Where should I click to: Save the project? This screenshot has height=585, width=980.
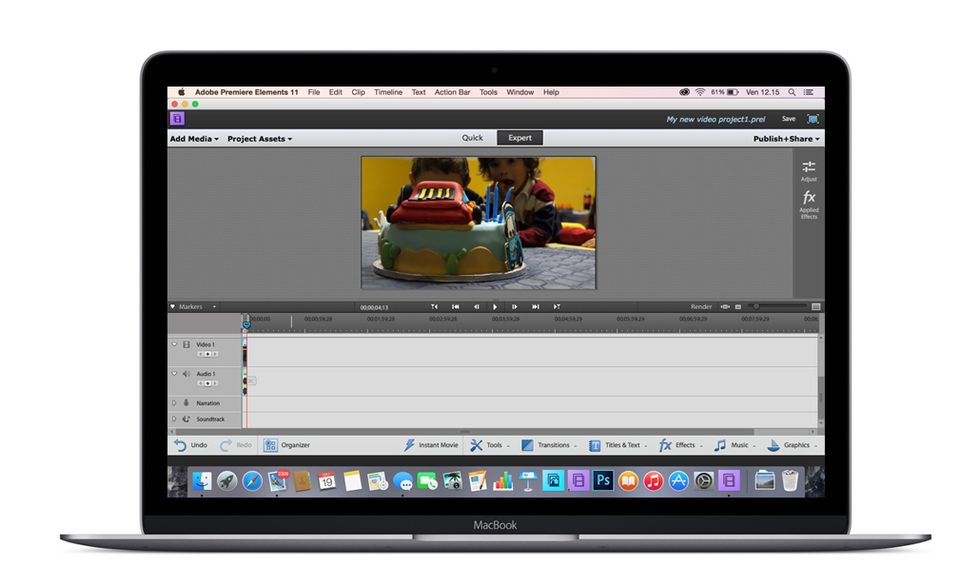click(789, 119)
